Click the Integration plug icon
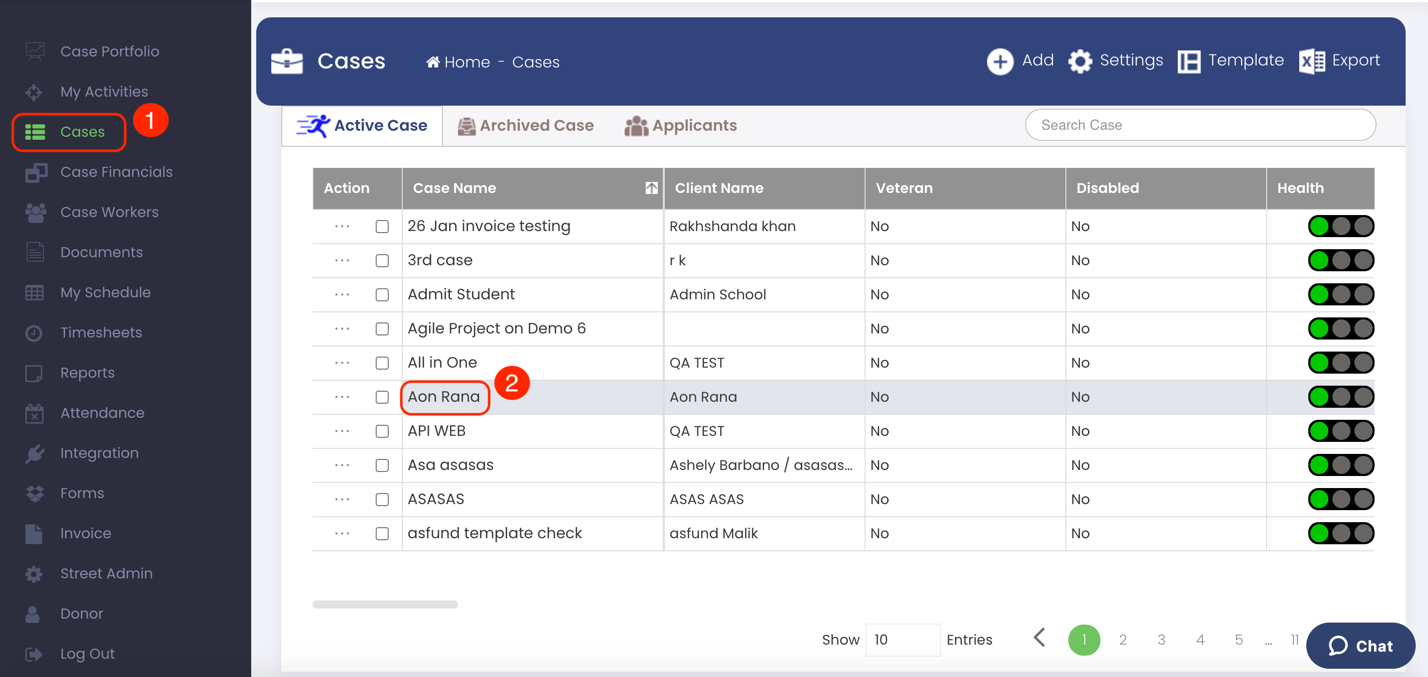 tap(35, 453)
